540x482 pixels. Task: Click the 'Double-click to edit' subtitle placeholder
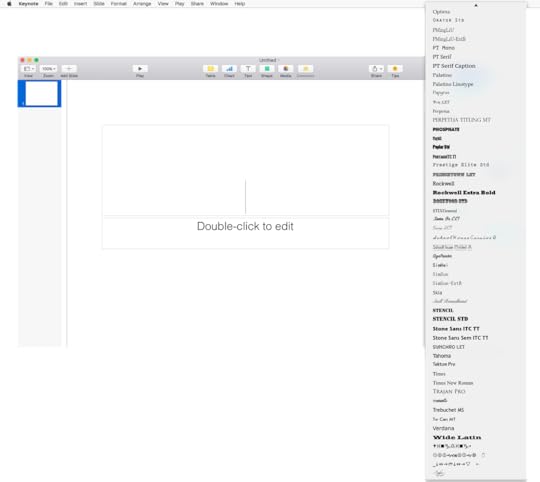[245, 232]
